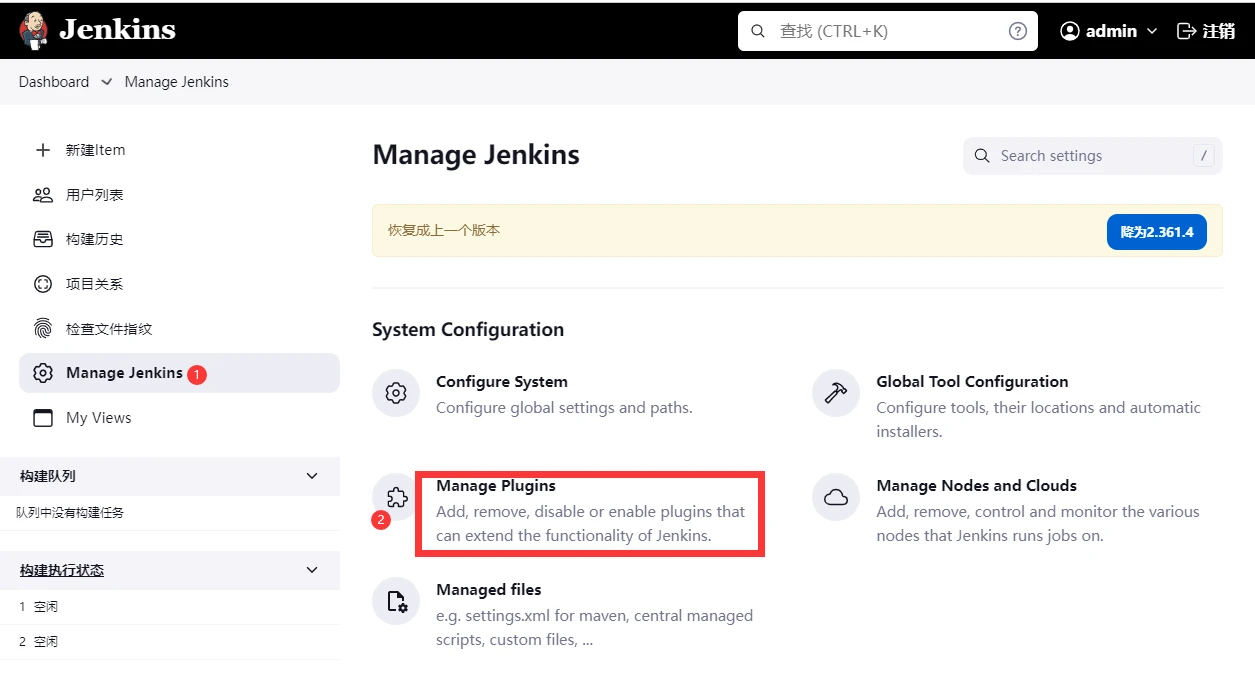Click the Manage Jenkins red notification badge
The width and height of the screenshot is (1255, 680).
pyautogui.click(x=197, y=374)
